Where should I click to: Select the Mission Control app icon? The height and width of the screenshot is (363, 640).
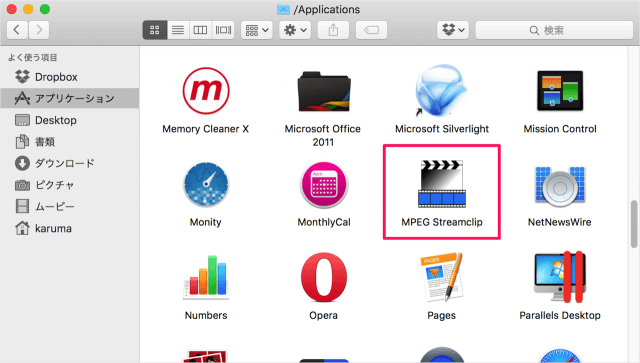tap(560, 91)
